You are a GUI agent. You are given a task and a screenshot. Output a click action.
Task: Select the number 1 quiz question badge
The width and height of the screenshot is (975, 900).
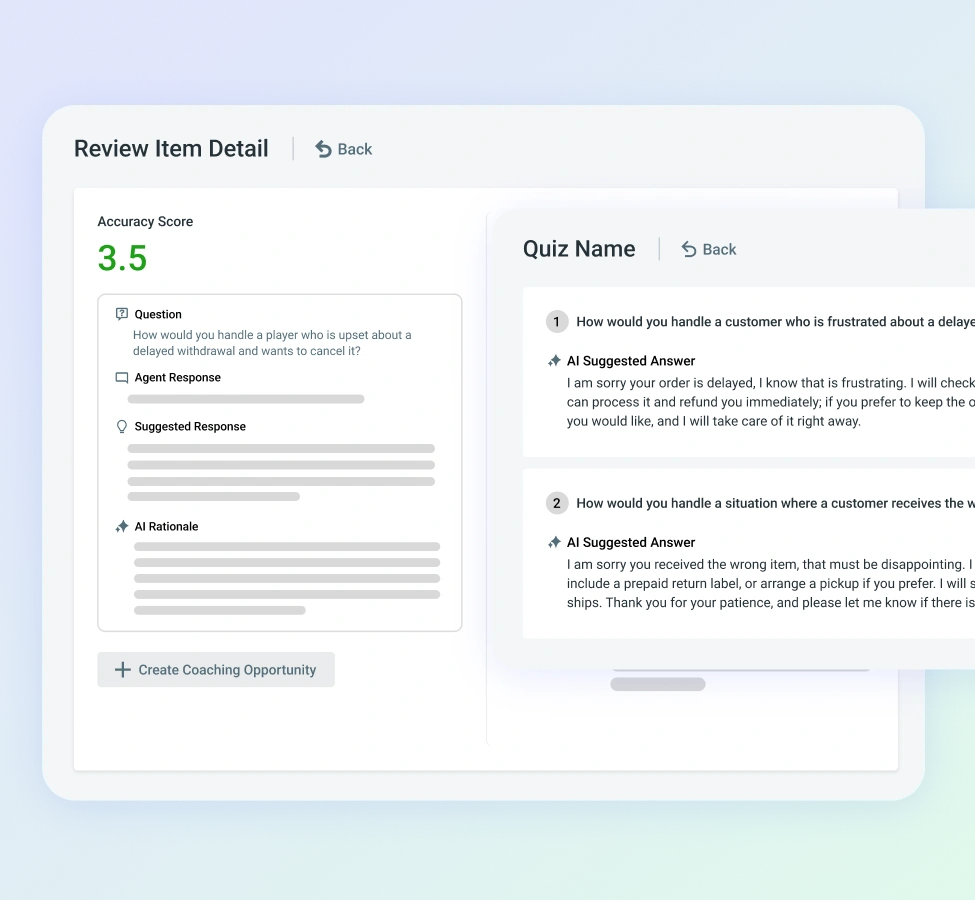tap(557, 322)
